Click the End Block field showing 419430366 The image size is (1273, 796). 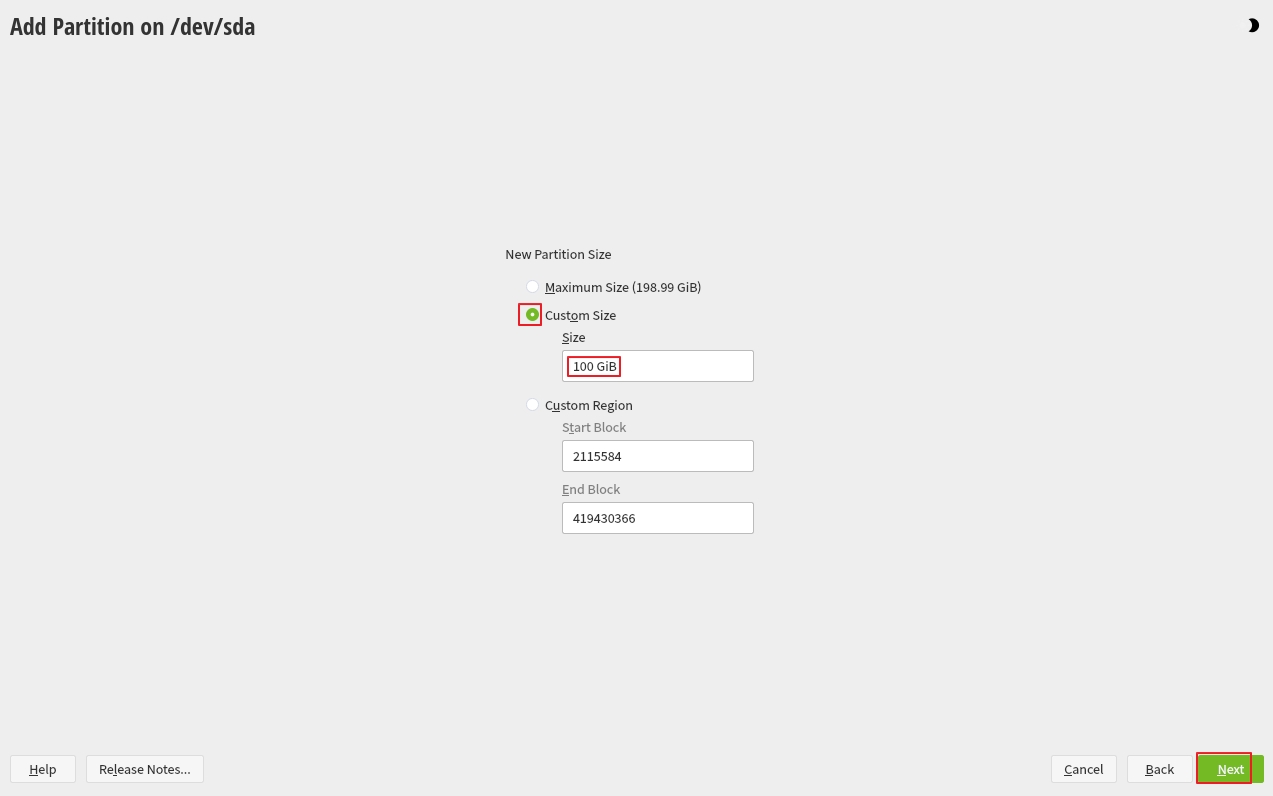point(658,518)
